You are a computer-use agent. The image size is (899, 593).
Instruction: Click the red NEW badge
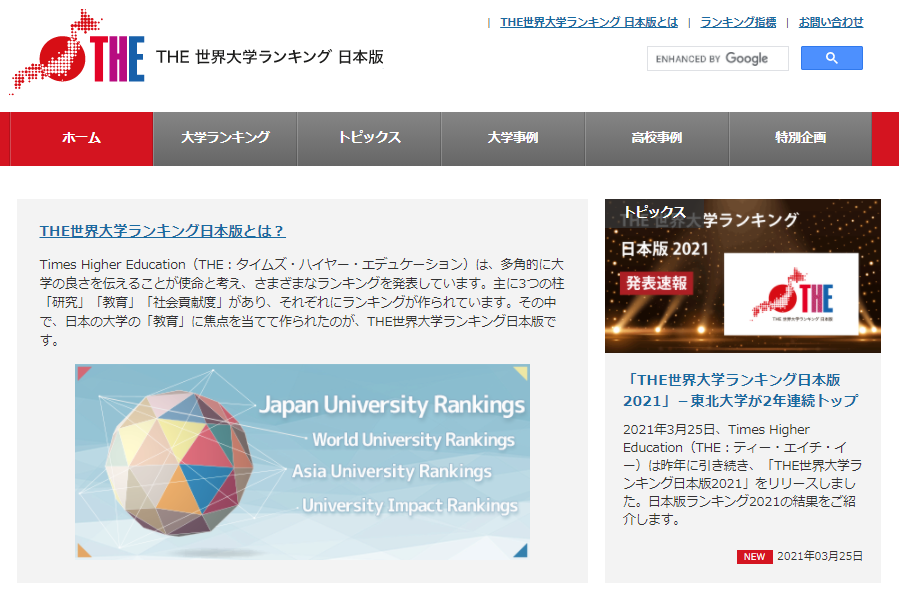click(754, 556)
